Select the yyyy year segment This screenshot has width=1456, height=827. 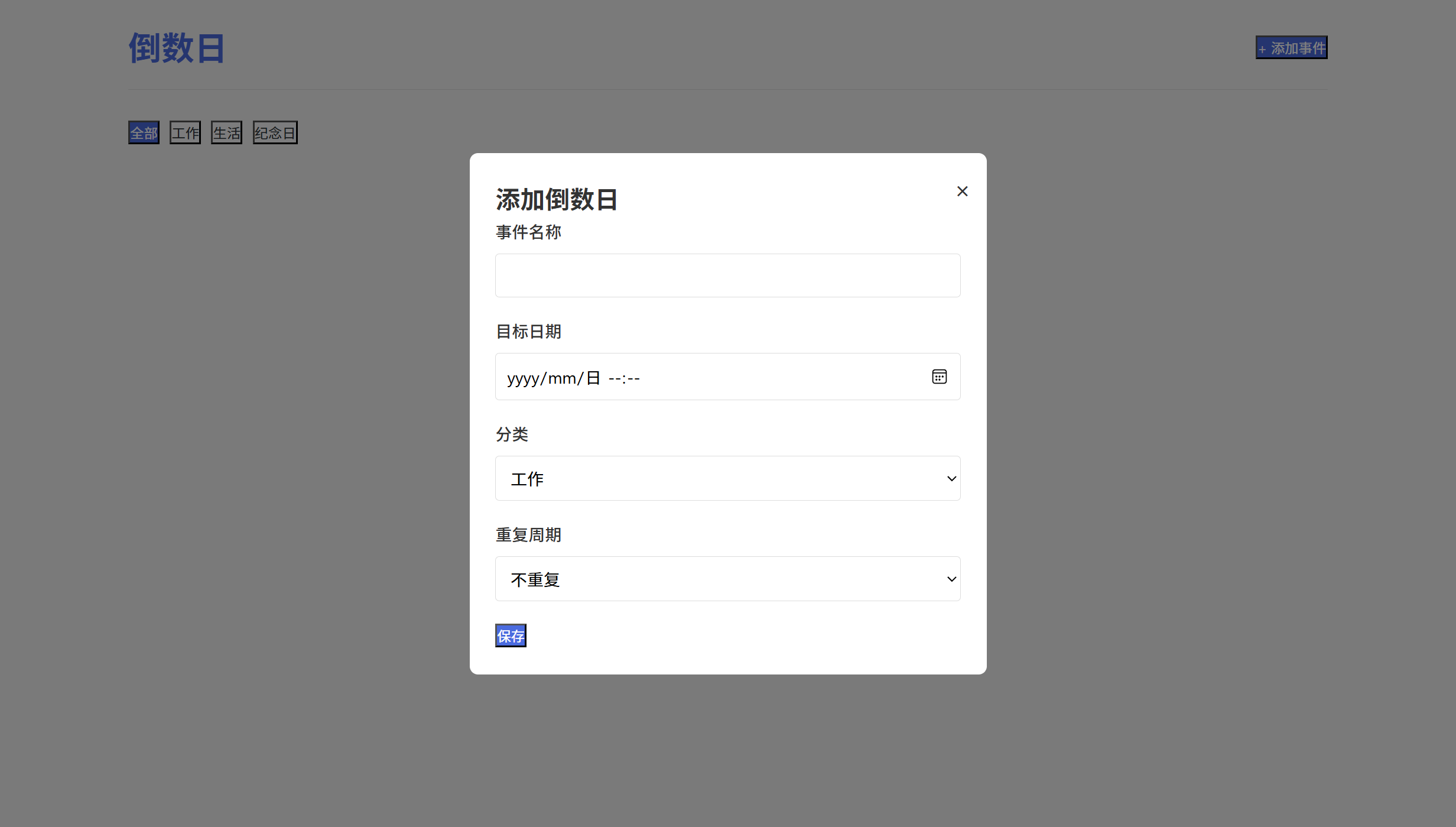pyautogui.click(x=522, y=378)
